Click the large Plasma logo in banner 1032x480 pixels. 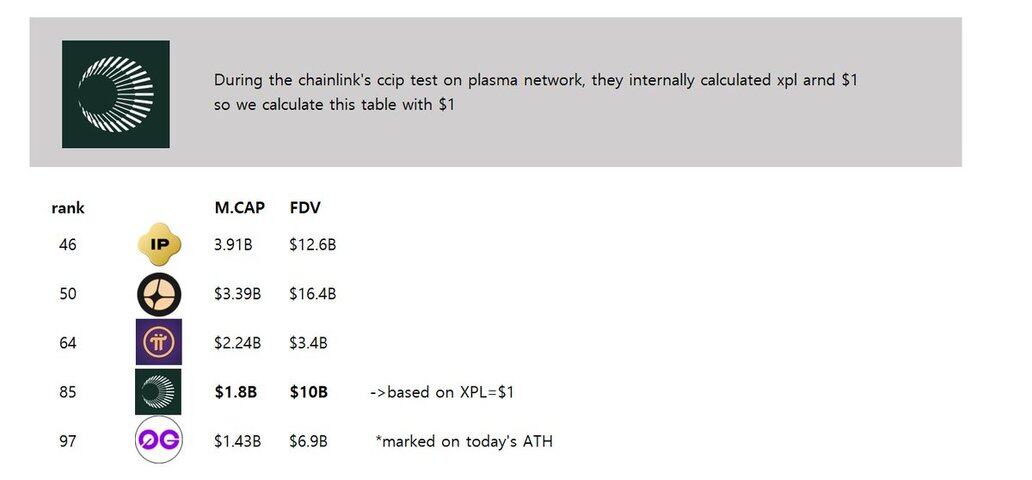(116, 94)
